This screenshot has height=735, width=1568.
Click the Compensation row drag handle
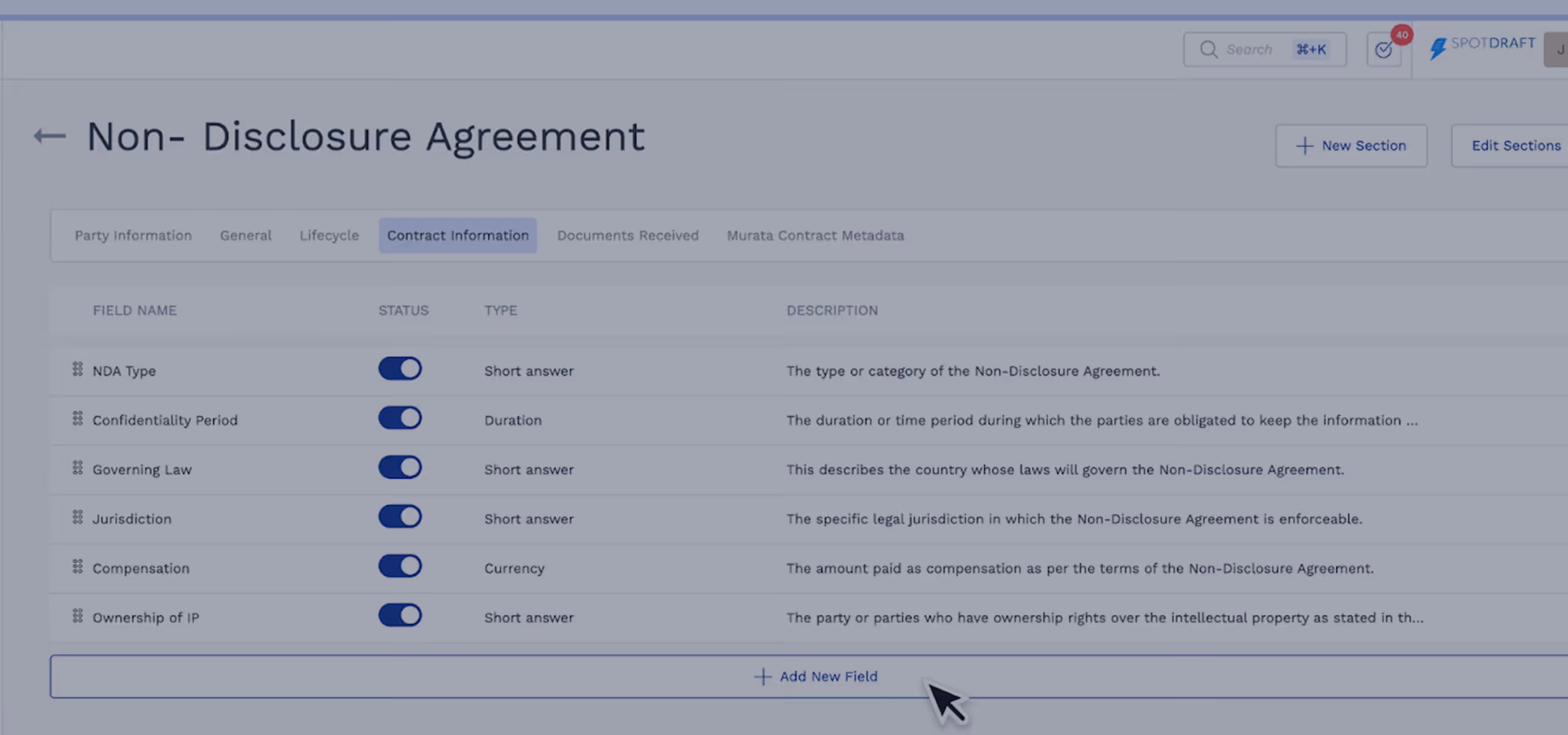point(78,567)
